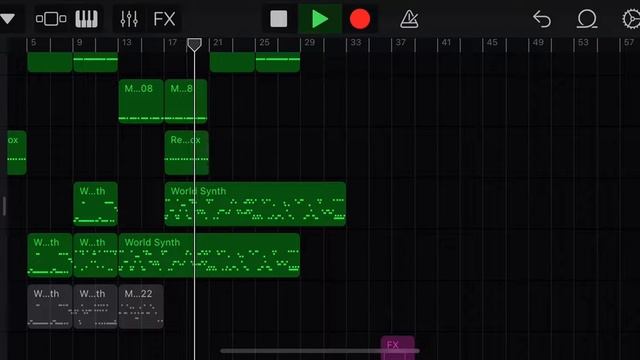Select the partial 'ox' region at left edge
This screenshot has height=360, width=640.
click(17, 153)
